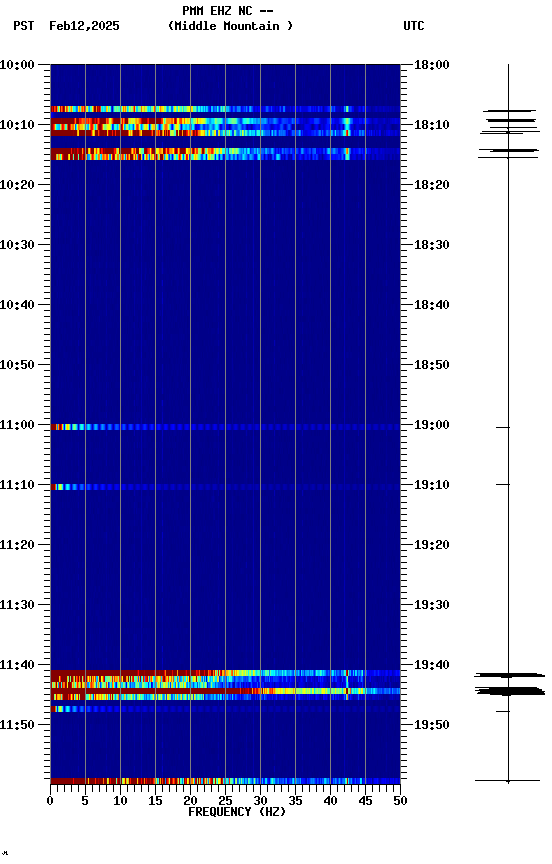Click the 20 Hz frequency tick label
The width and height of the screenshot is (552, 864).
190,801
